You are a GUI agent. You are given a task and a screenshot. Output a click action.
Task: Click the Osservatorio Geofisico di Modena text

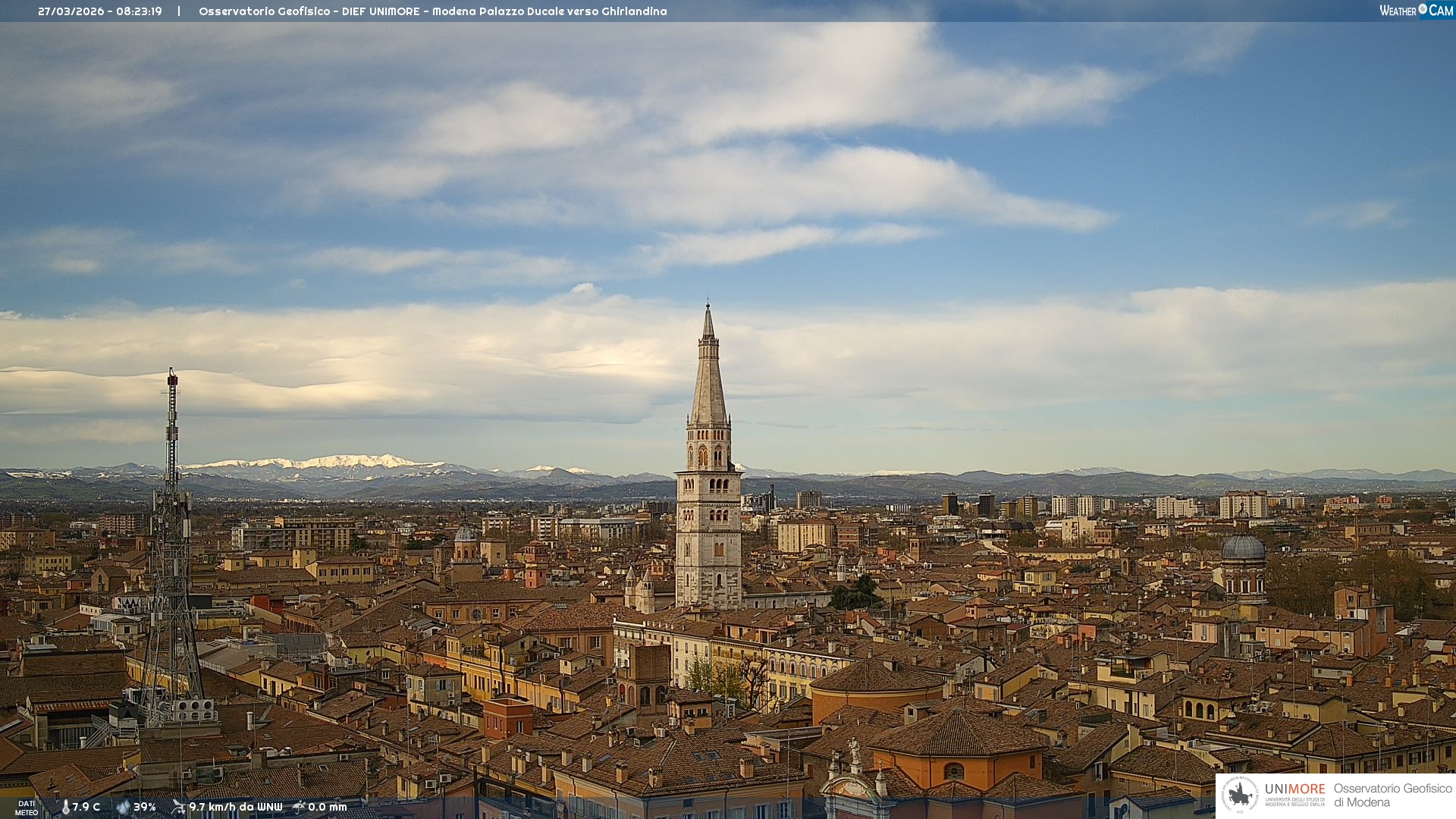point(1392,795)
